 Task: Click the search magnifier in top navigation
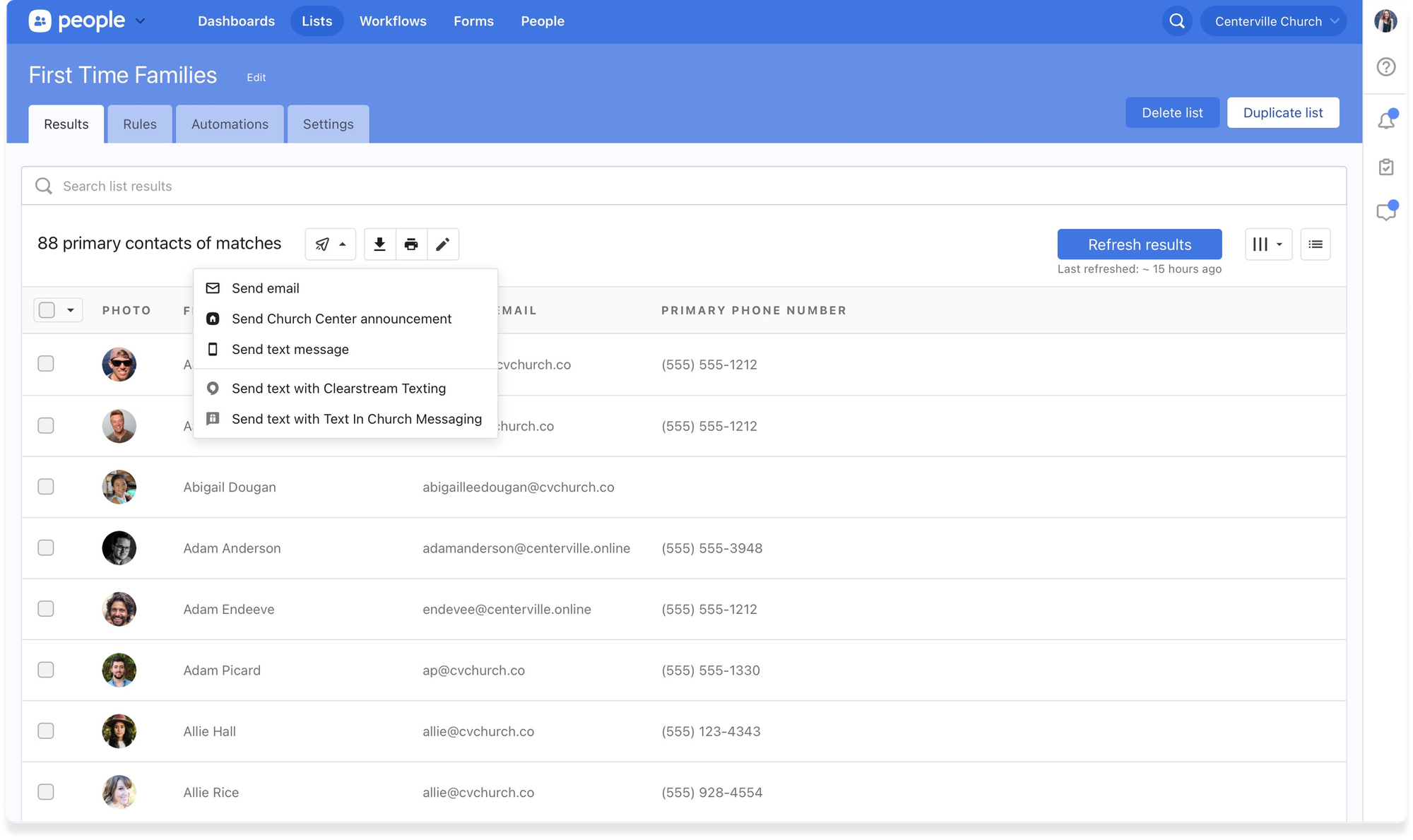[x=1177, y=21]
